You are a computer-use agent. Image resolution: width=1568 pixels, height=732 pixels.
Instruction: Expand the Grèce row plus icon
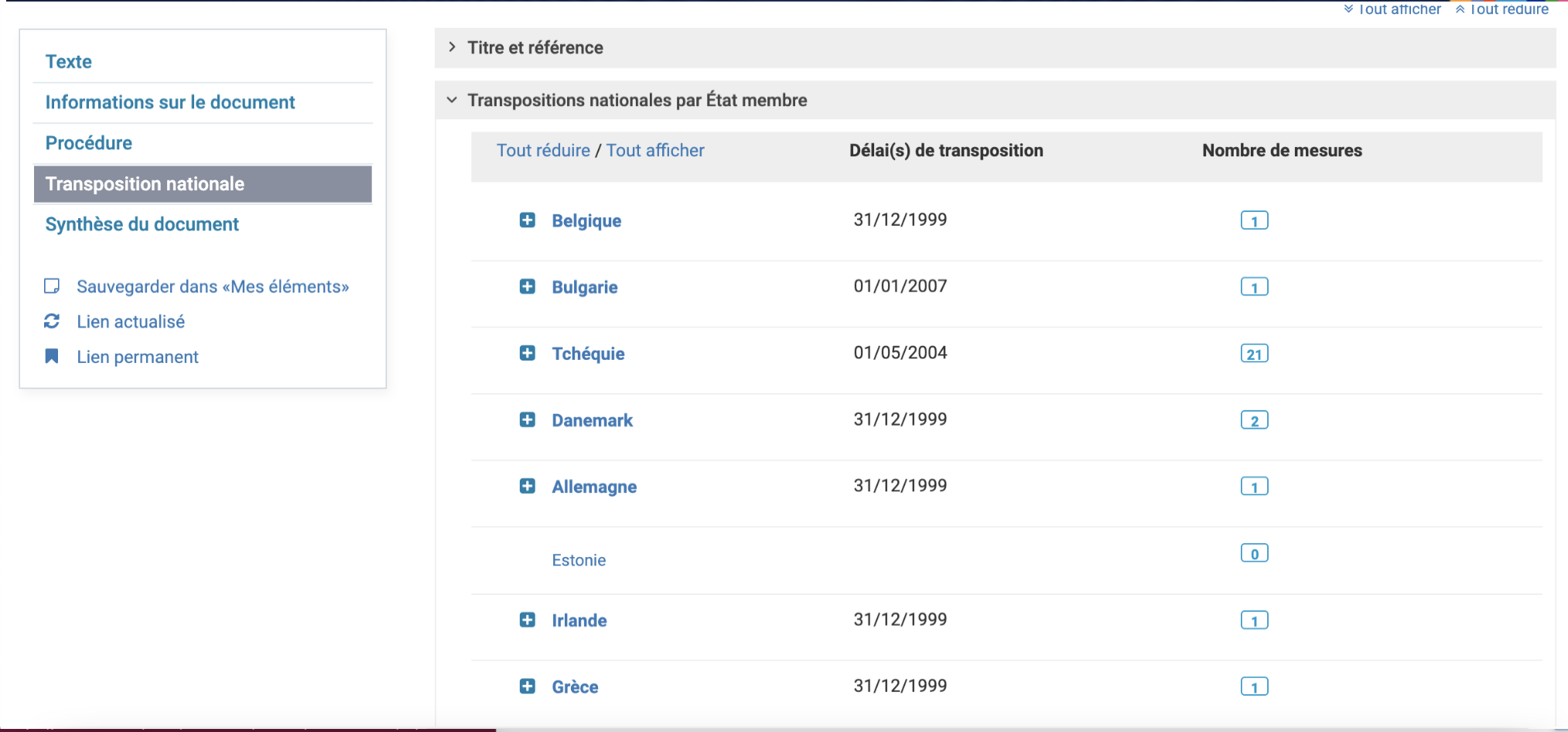527,686
